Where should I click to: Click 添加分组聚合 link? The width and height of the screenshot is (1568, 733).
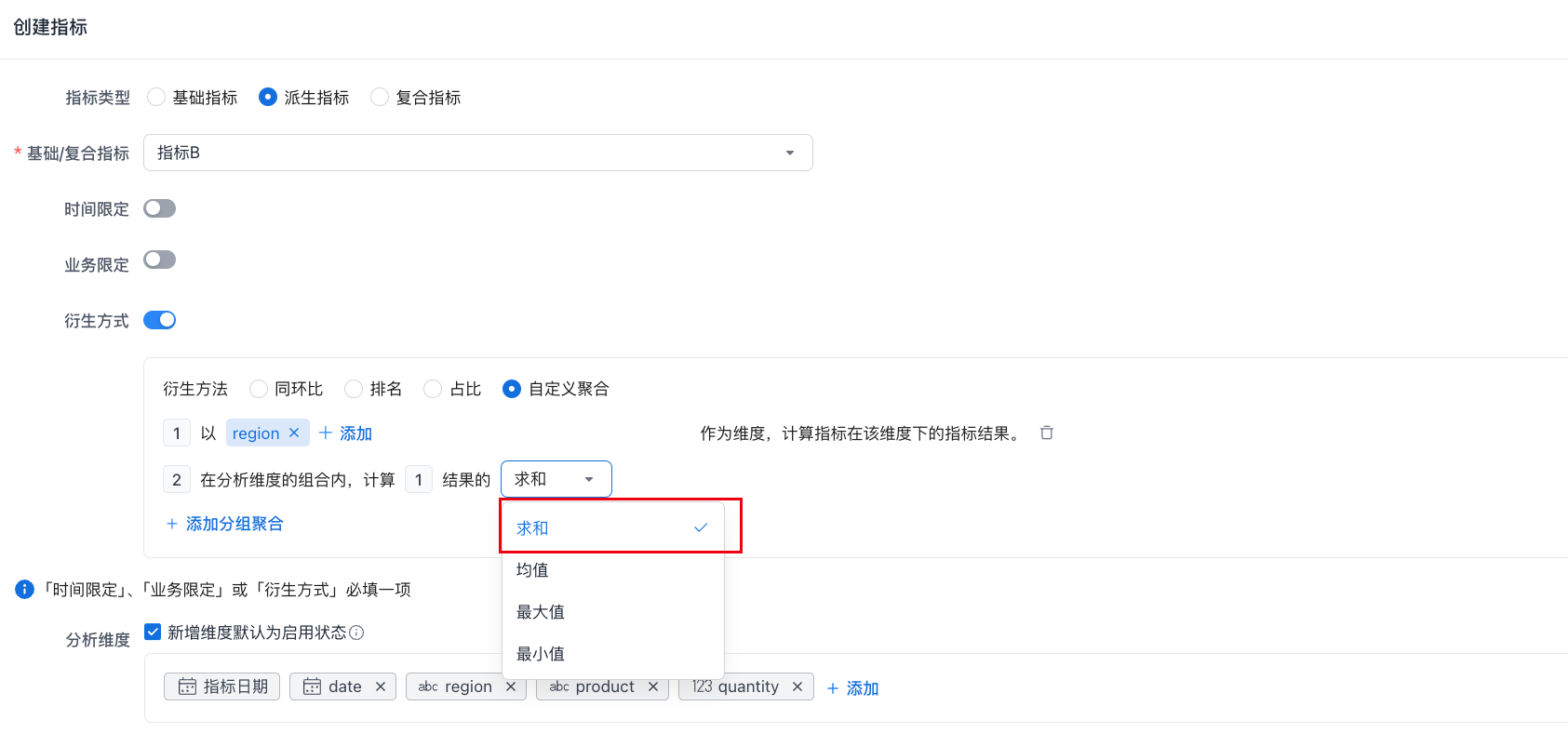tap(224, 524)
